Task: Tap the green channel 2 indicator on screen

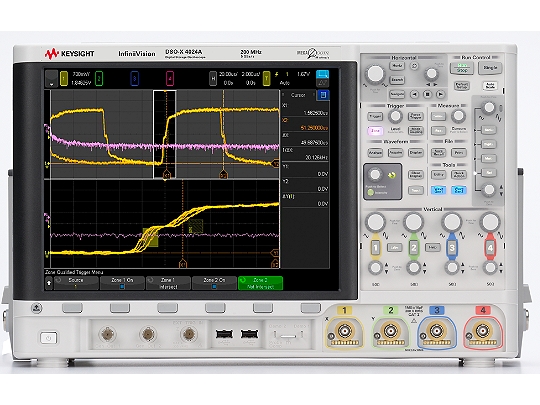Action: 99,79
